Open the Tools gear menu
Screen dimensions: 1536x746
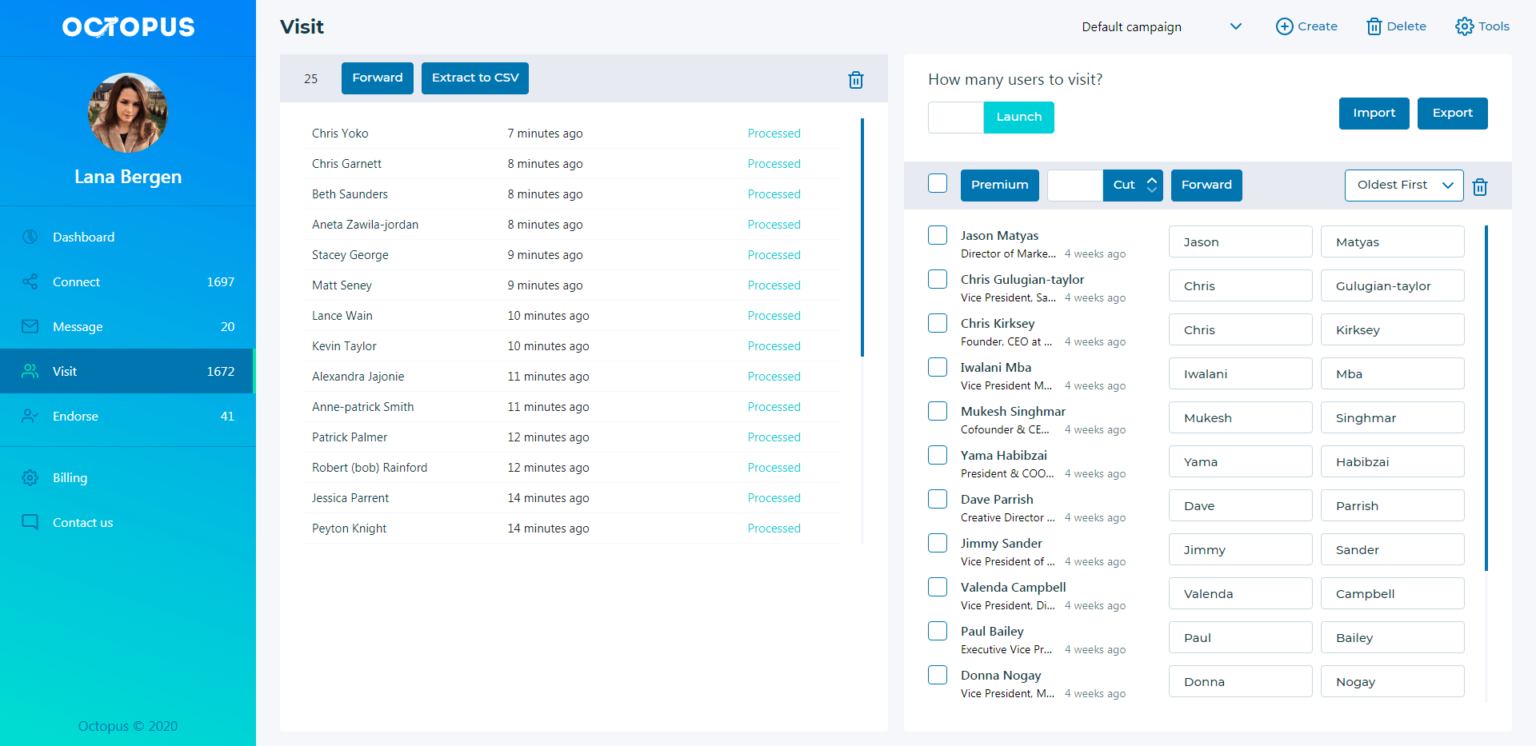coord(1481,26)
